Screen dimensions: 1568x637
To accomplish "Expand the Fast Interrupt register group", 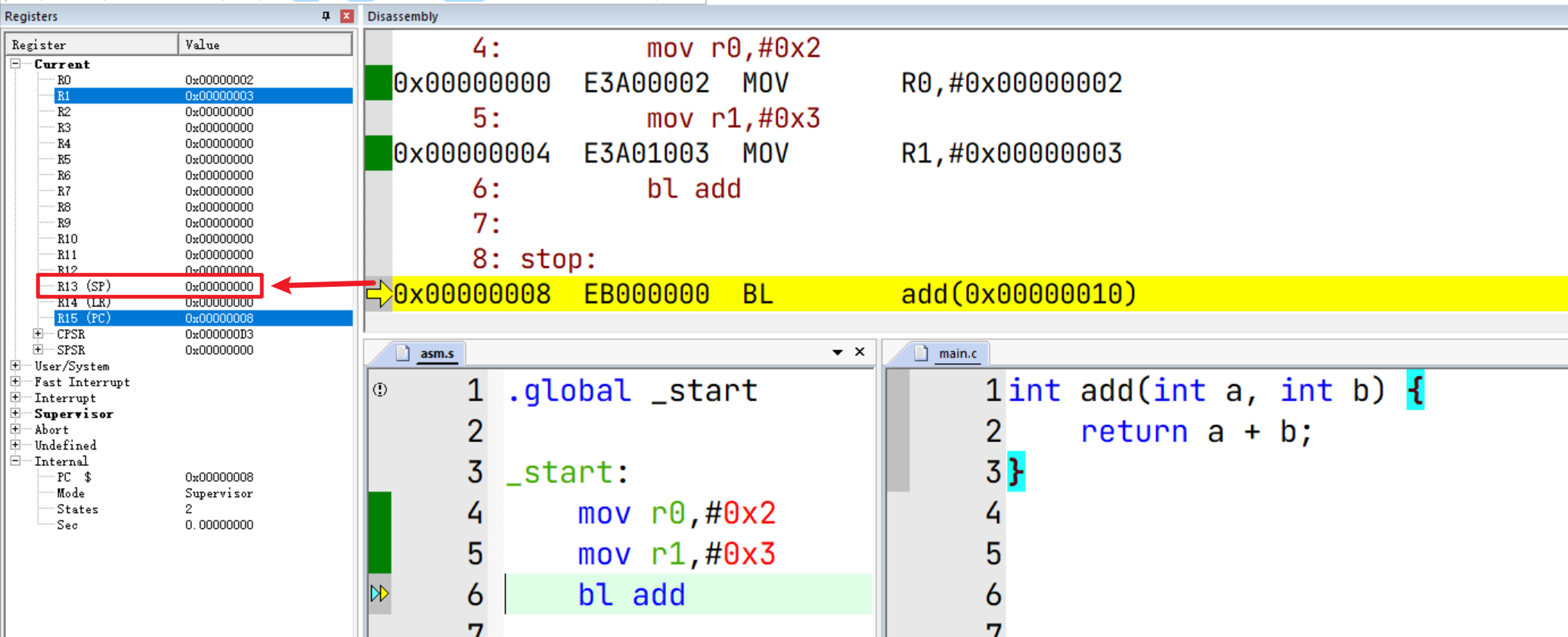I will click(x=15, y=381).
